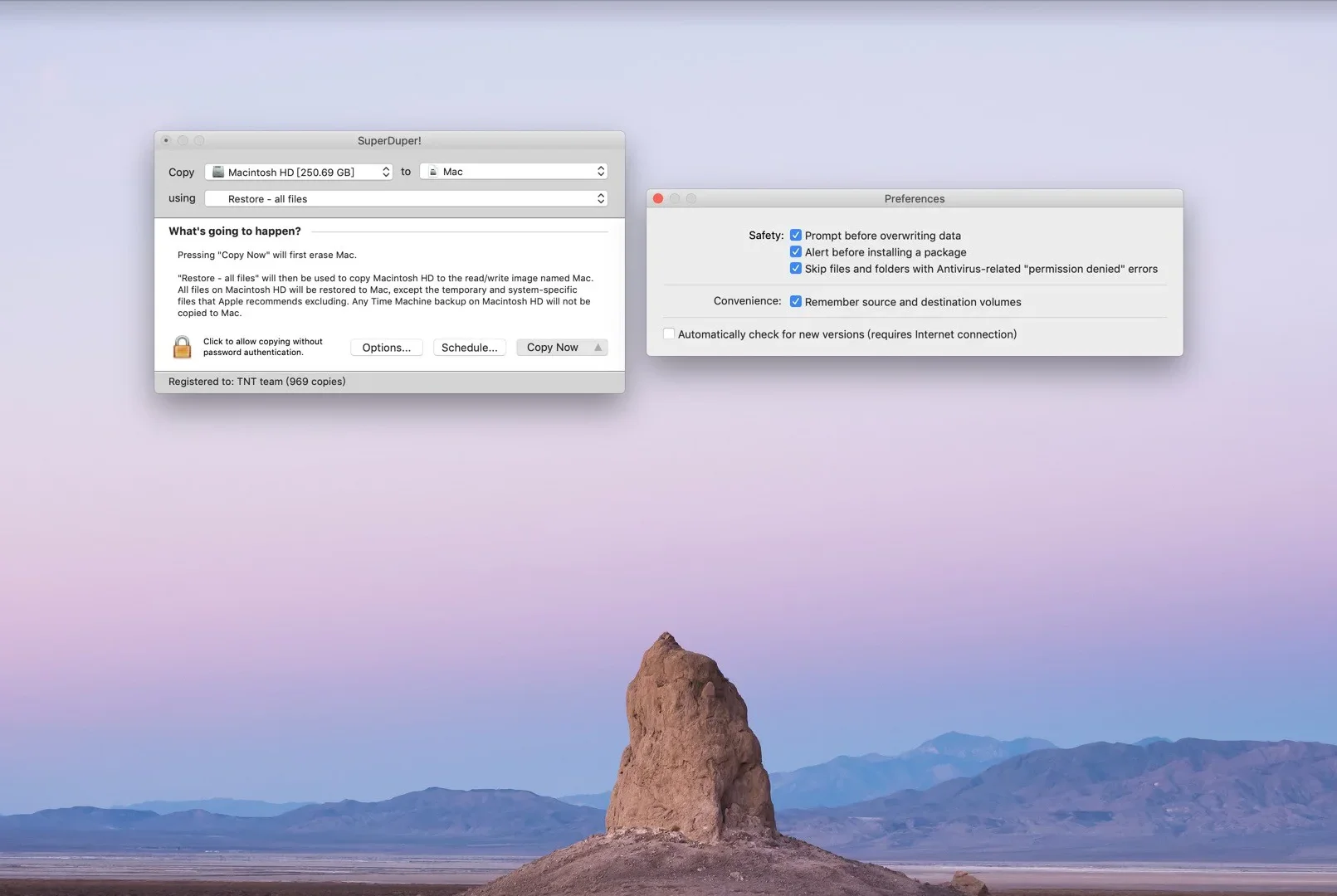The width and height of the screenshot is (1337, 896).
Task: Click the "Convenience:" label in Preferences
Action: [747, 301]
